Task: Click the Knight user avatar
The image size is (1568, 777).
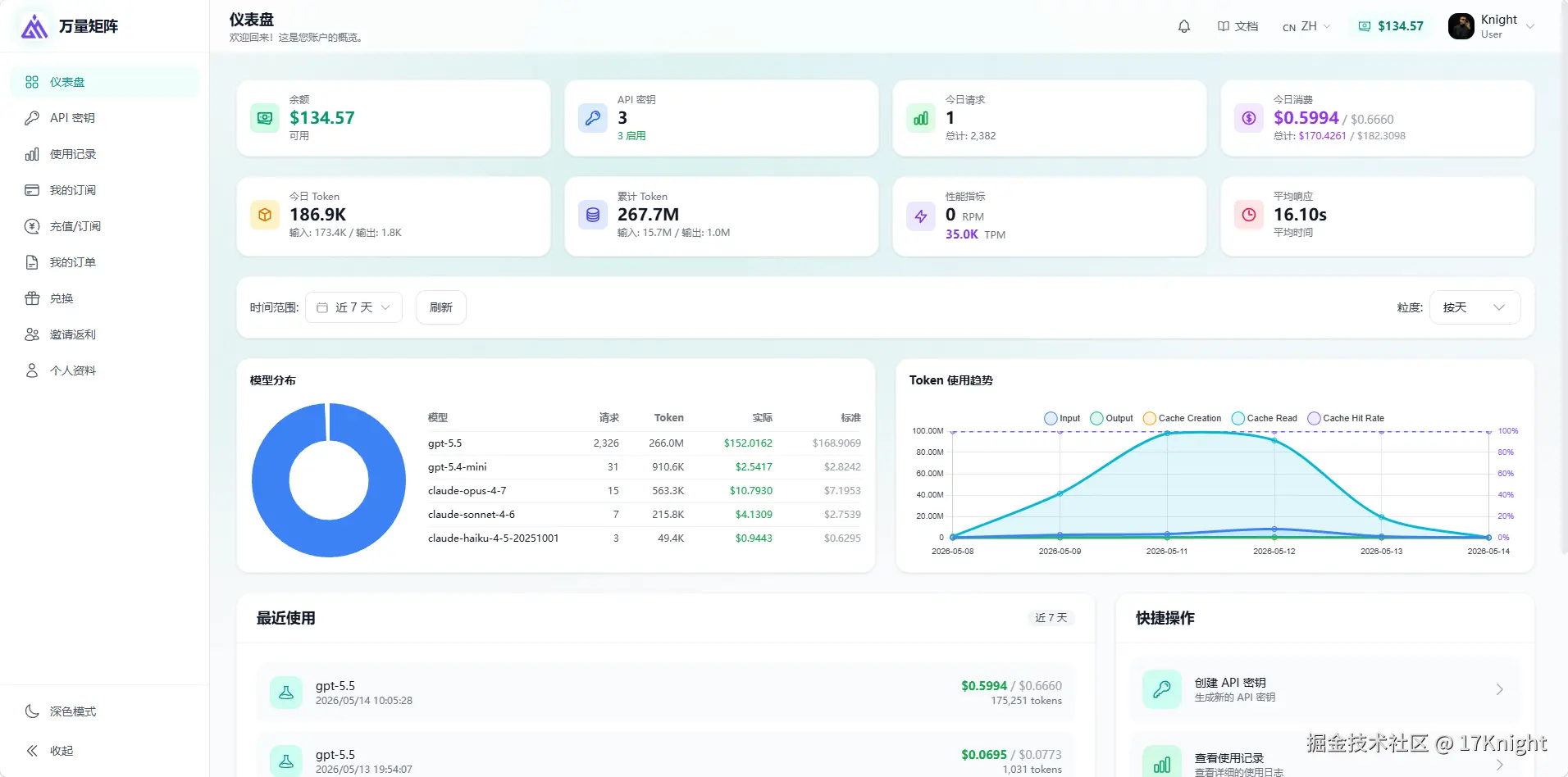Action: click(x=1461, y=26)
